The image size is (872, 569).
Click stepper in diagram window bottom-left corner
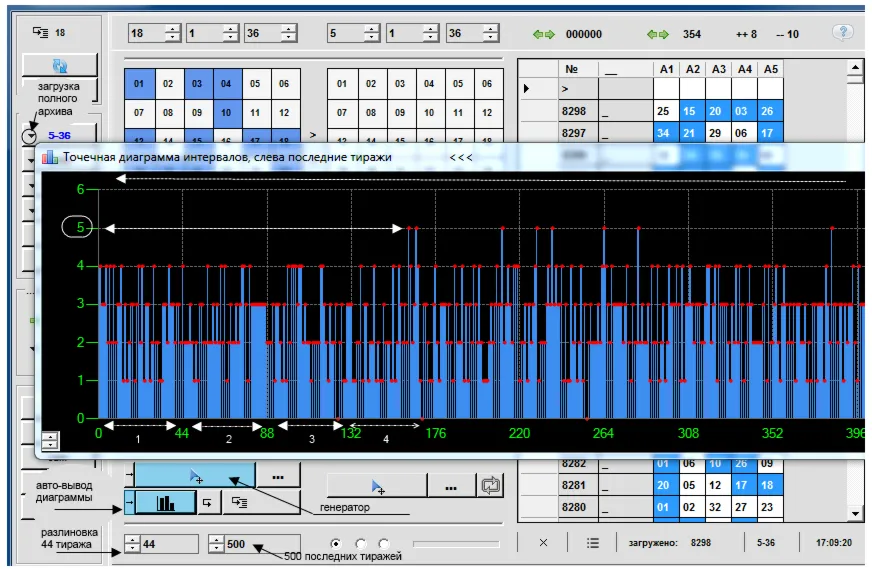[x=50, y=441]
